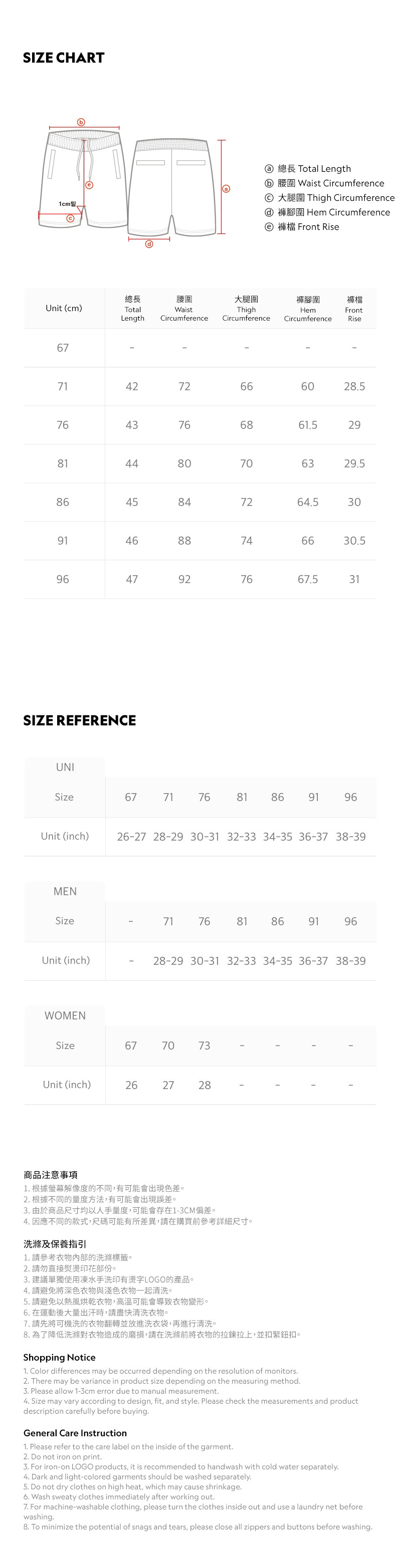This screenshot has height=1568, width=401.
Task: Click the UNI label in Size Reference
Action: tap(65, 767)
